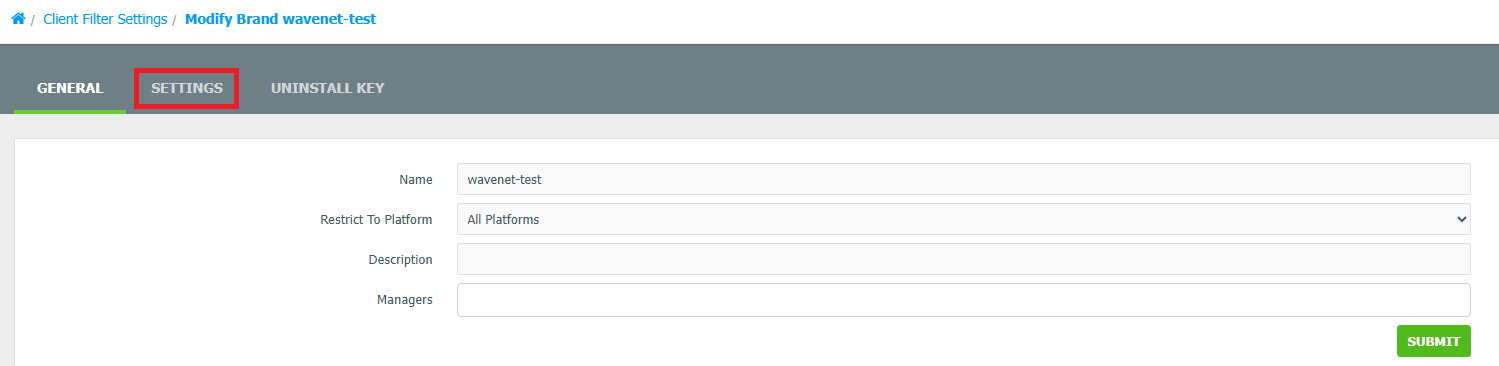Click the green indicator under GENERAL
The height and width of the screenshot is (366, 1499).
point(70,111)
